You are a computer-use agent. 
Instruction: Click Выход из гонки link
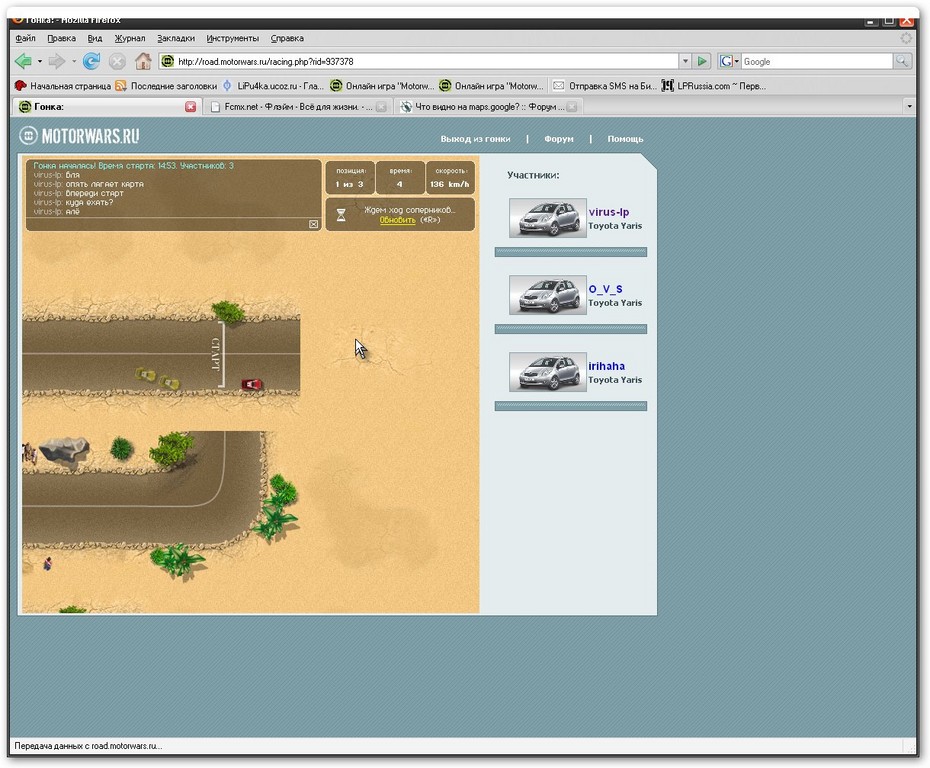coord(475,139)
